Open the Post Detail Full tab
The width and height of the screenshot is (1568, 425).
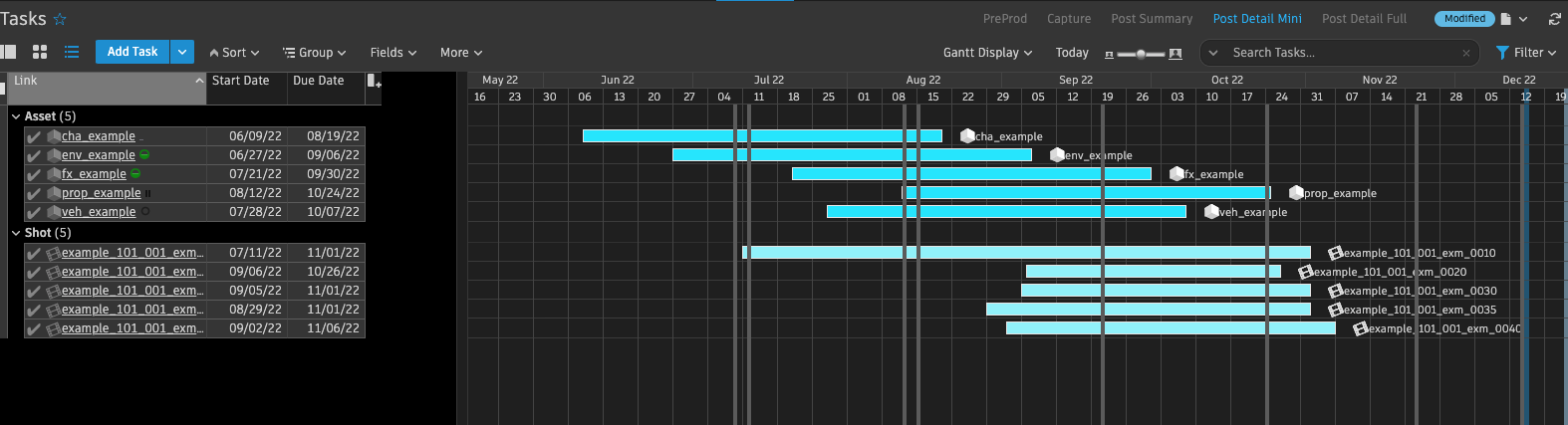tap(1364, 19)
